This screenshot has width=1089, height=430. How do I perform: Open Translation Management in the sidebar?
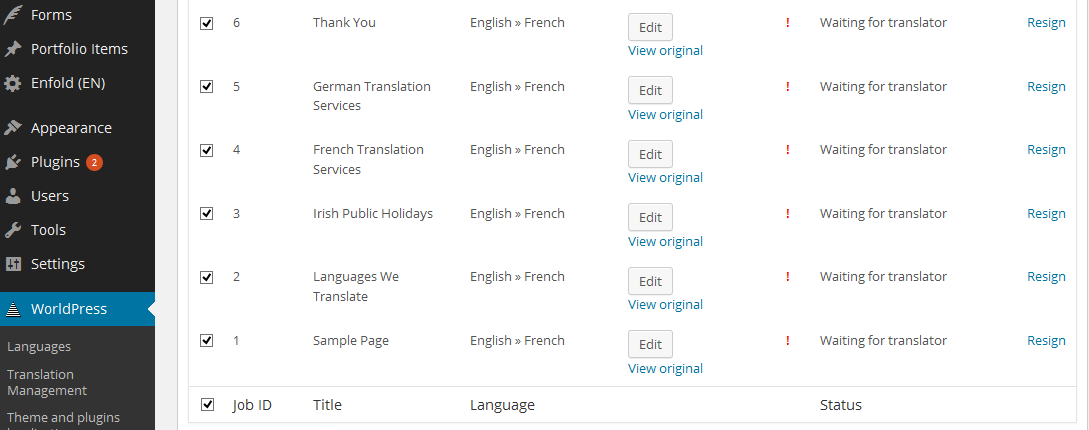click(47, 382)
